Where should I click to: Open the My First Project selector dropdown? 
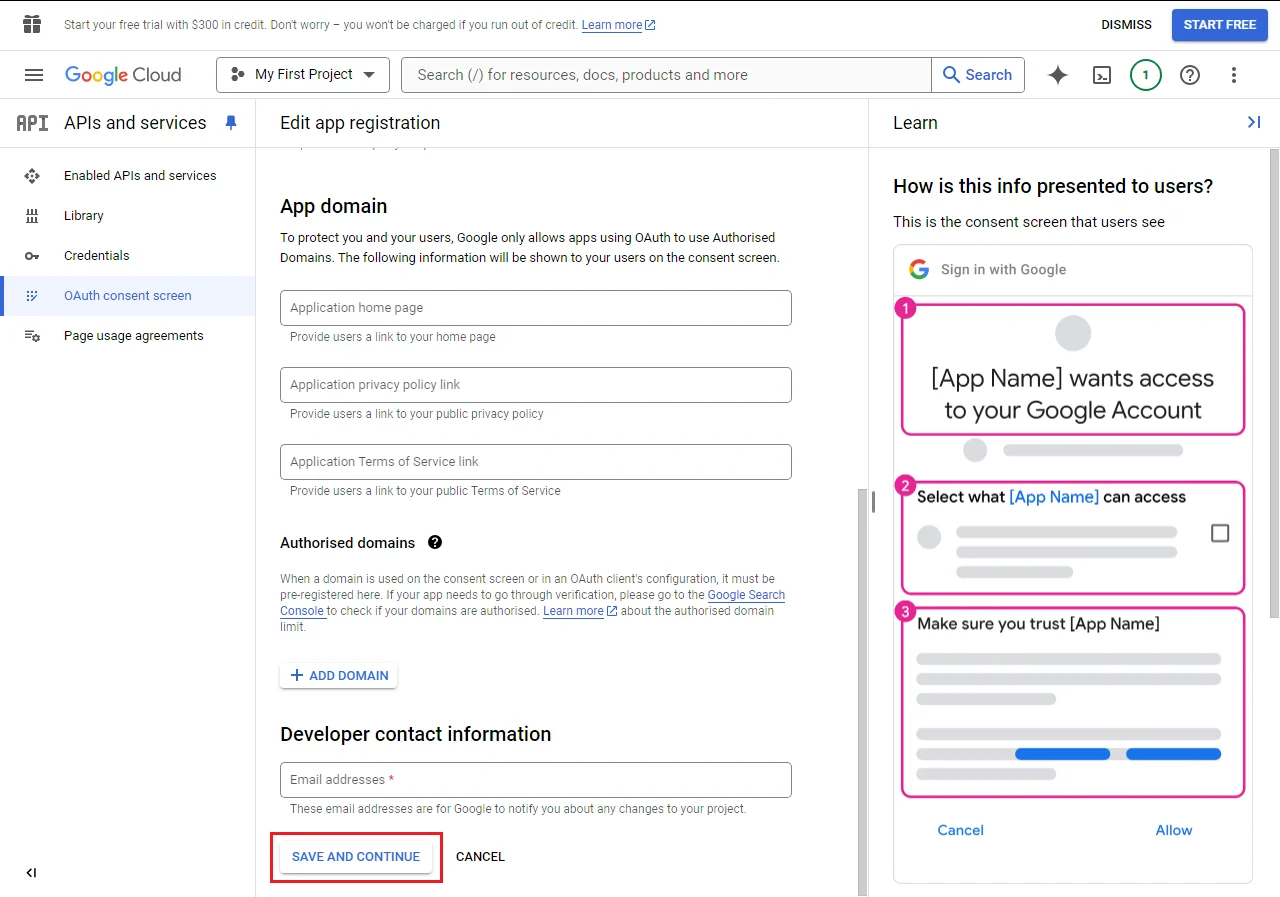pos(303,75)
